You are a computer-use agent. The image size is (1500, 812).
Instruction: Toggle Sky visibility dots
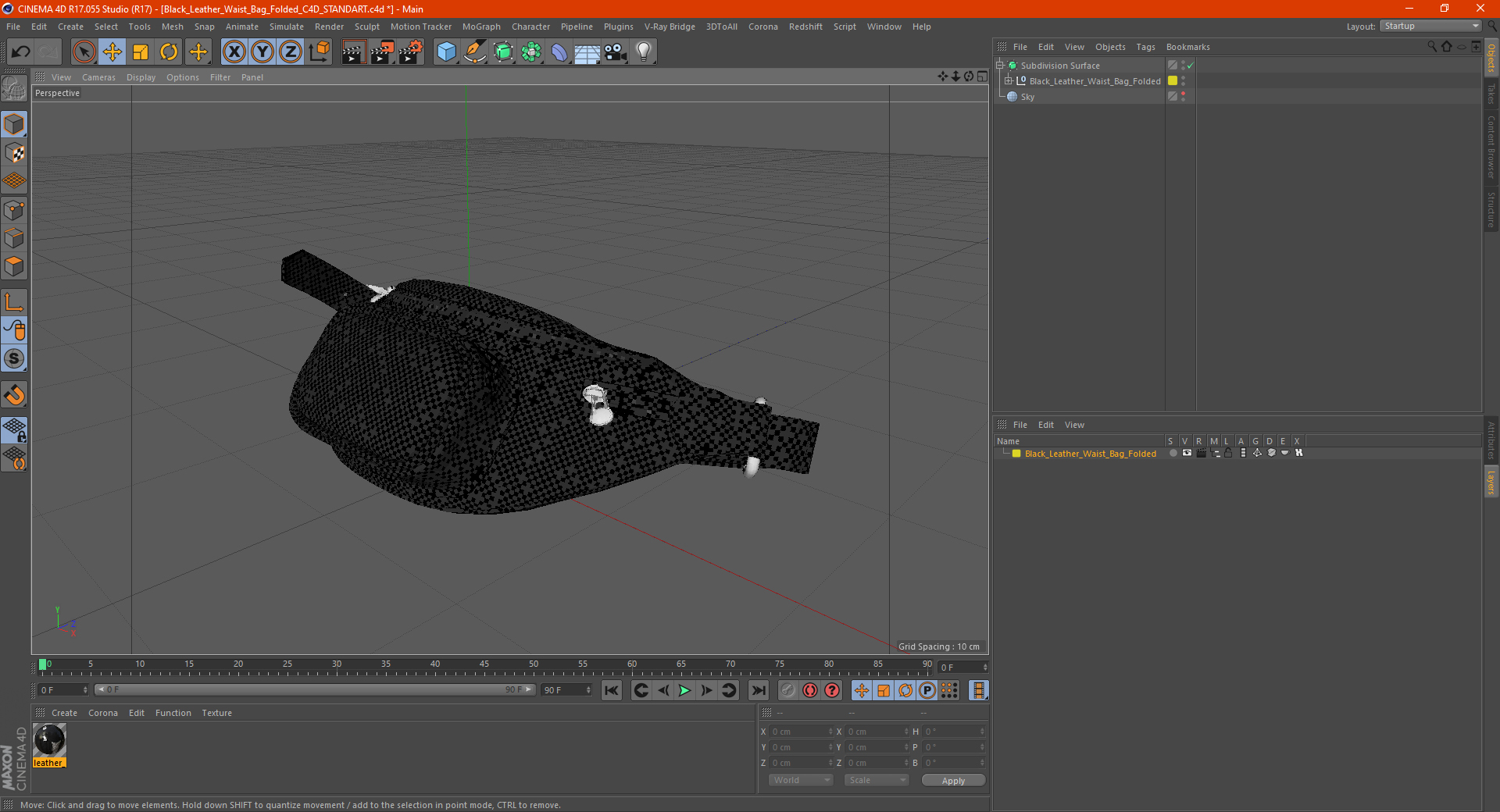pyautogui.click(x=1183, y=96)
